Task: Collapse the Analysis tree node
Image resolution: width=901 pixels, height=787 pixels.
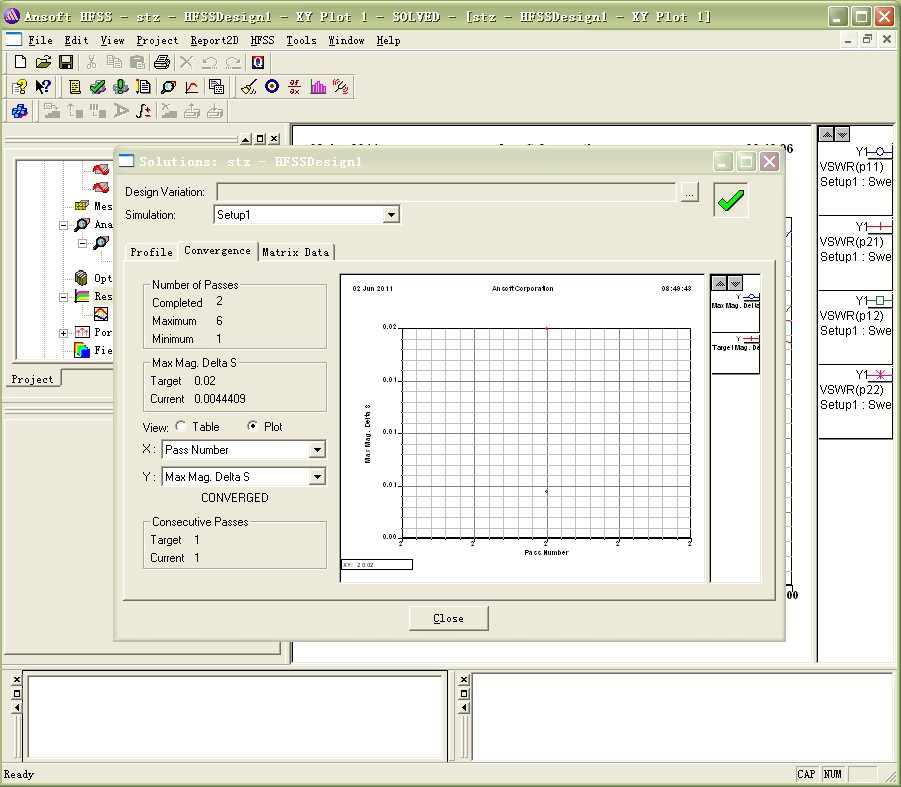Action: [x=64, y=225]
